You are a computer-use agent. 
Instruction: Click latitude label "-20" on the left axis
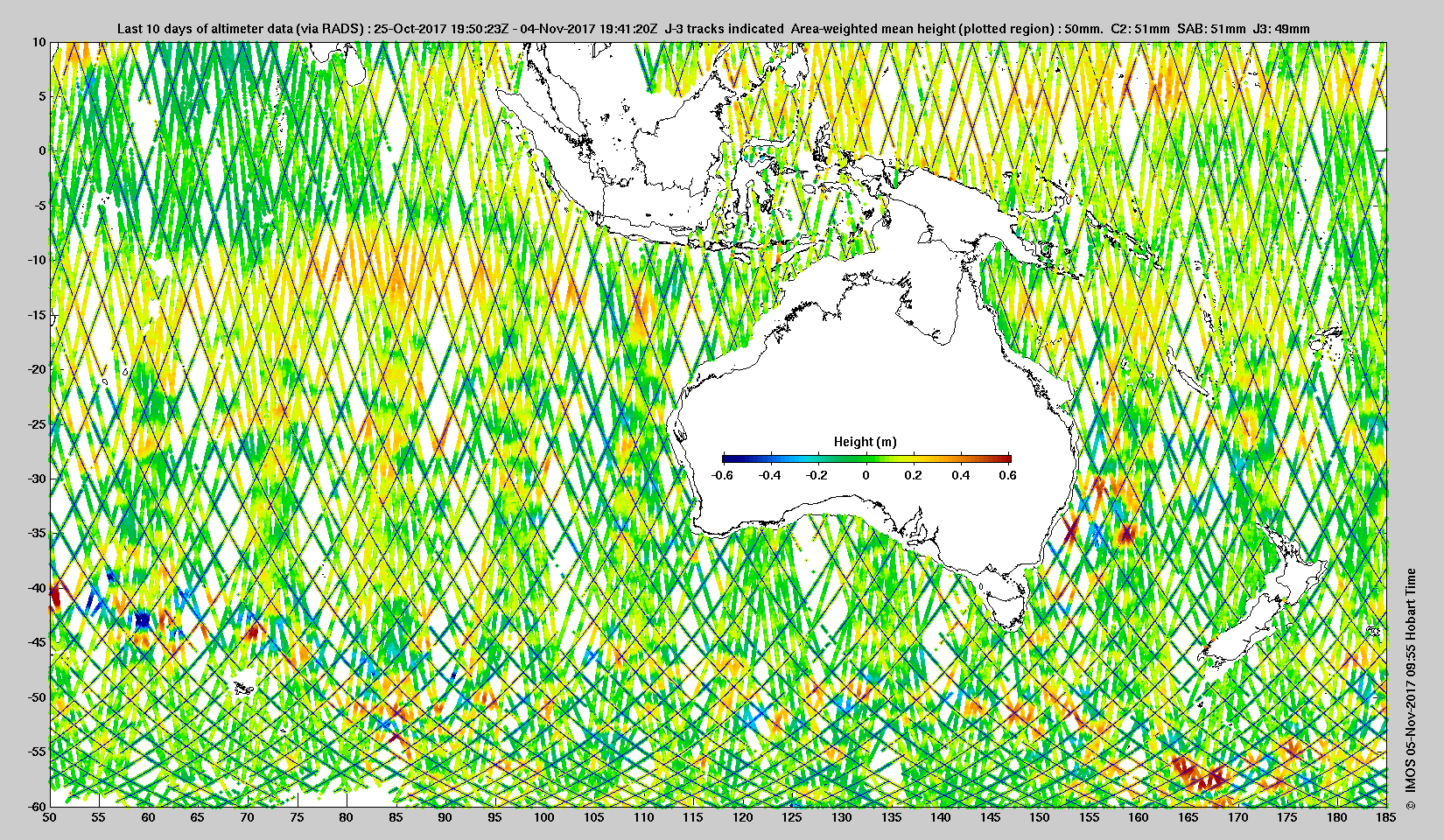click(x=36, y=369)
